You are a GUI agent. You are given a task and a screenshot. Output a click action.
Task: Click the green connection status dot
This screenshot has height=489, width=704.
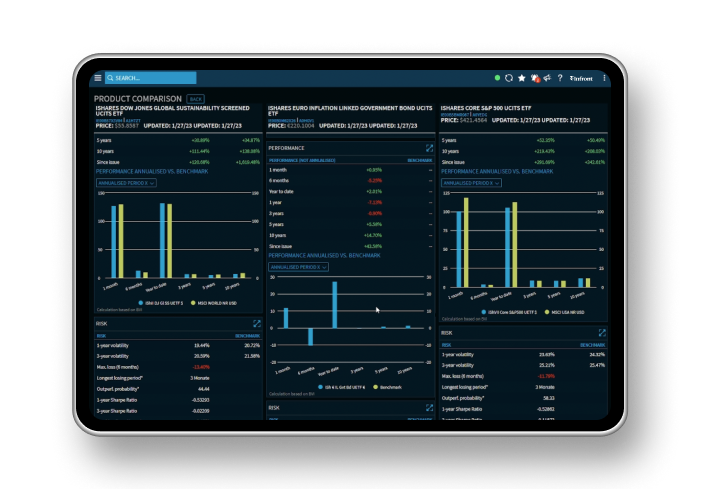497,78
